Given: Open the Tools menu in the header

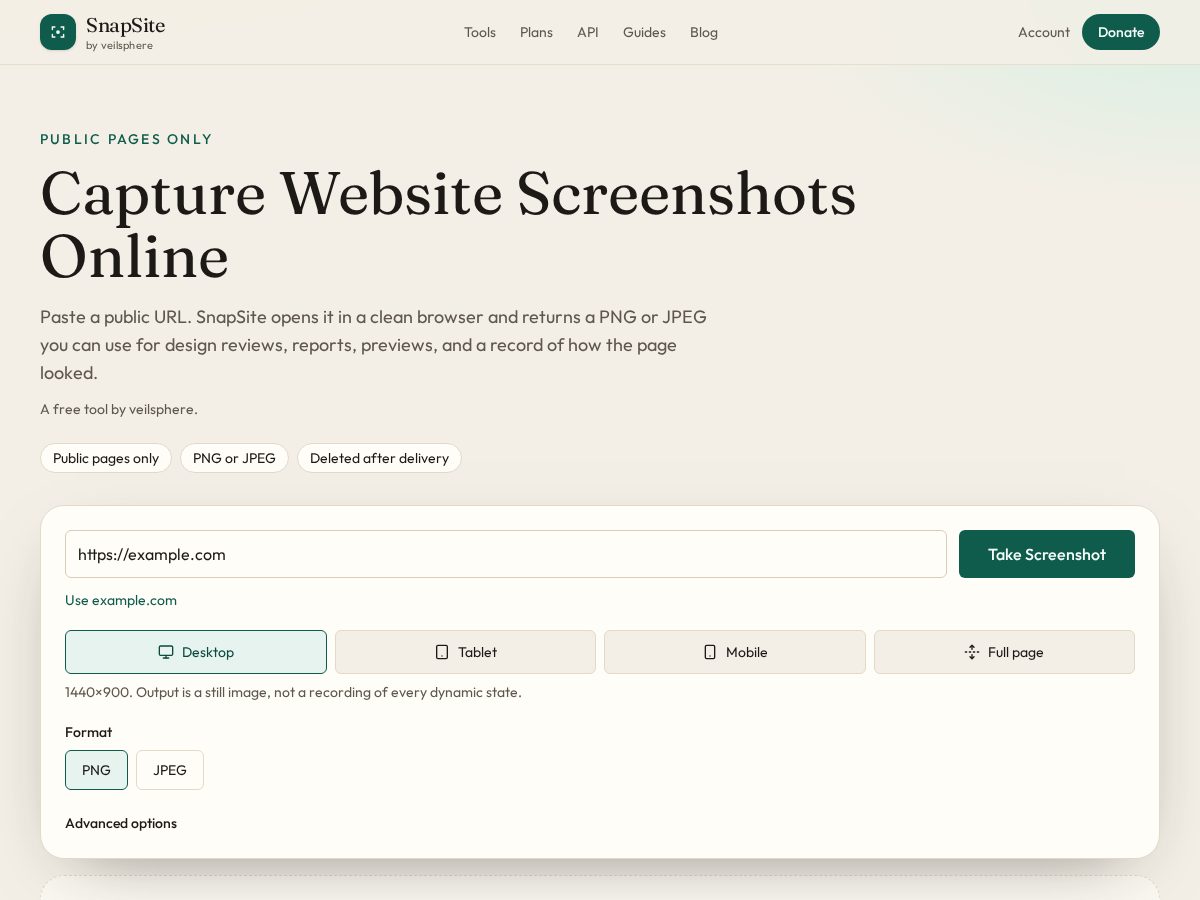Looking at the screenshot, I should (480, 32).
